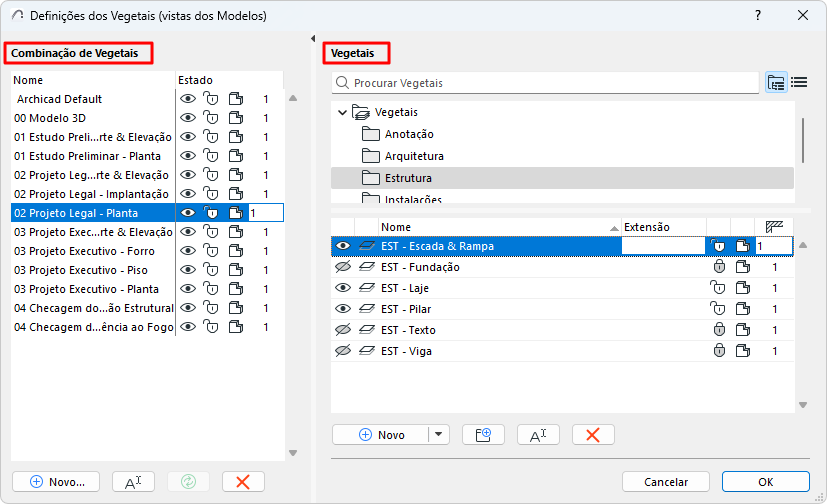The height and width of the screenshot is (504, 827).
Task: Sort layers by intersection group column header
Action: pos(774,227)
